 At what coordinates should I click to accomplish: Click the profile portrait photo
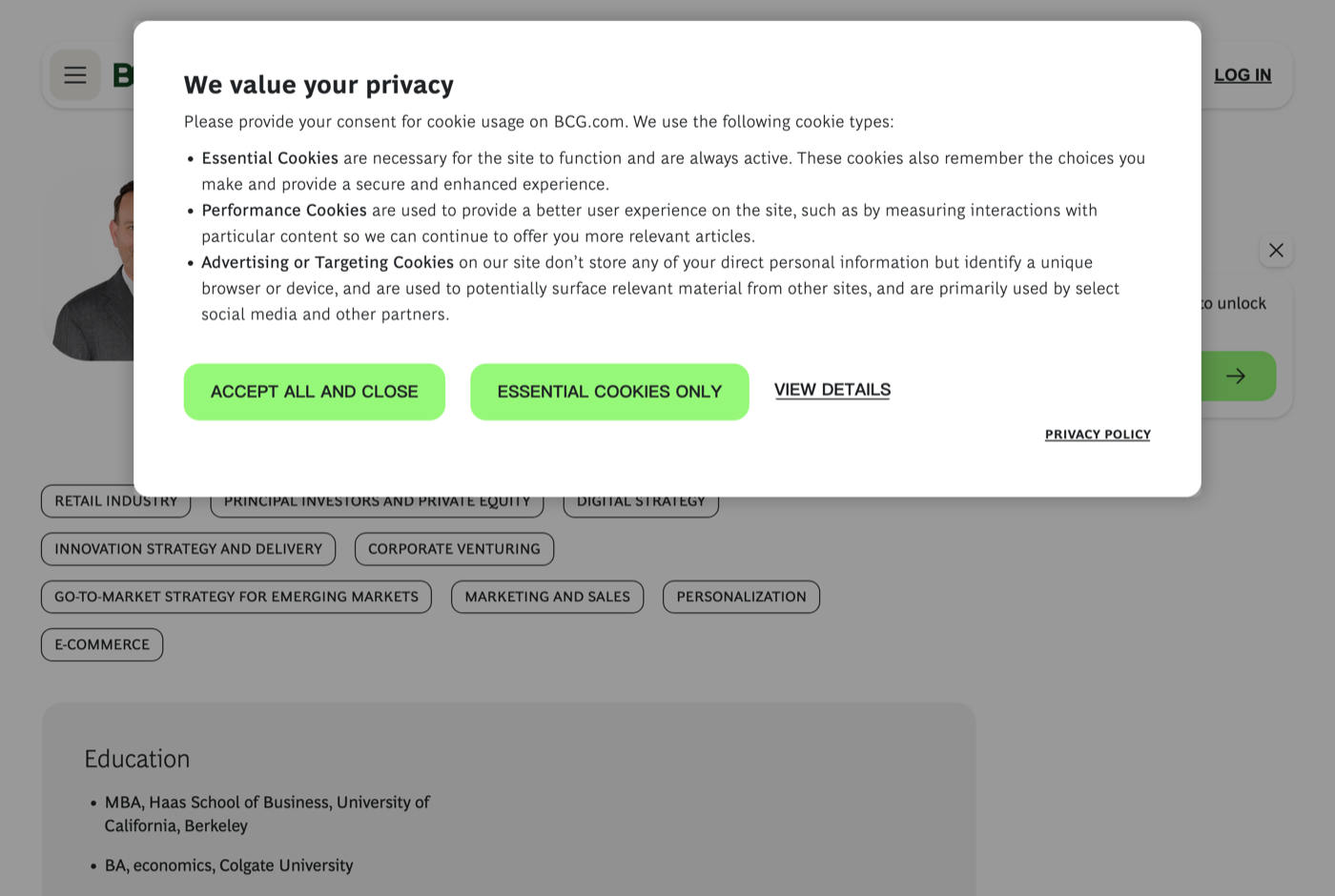coord(93,270)
